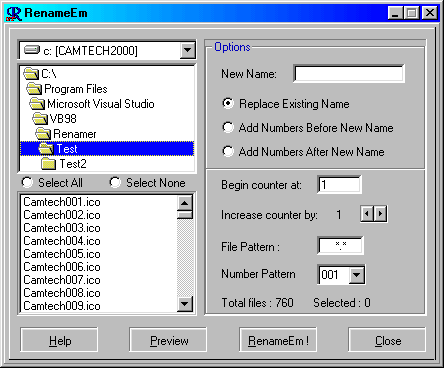Click the Preview button

tap(168, 340)
